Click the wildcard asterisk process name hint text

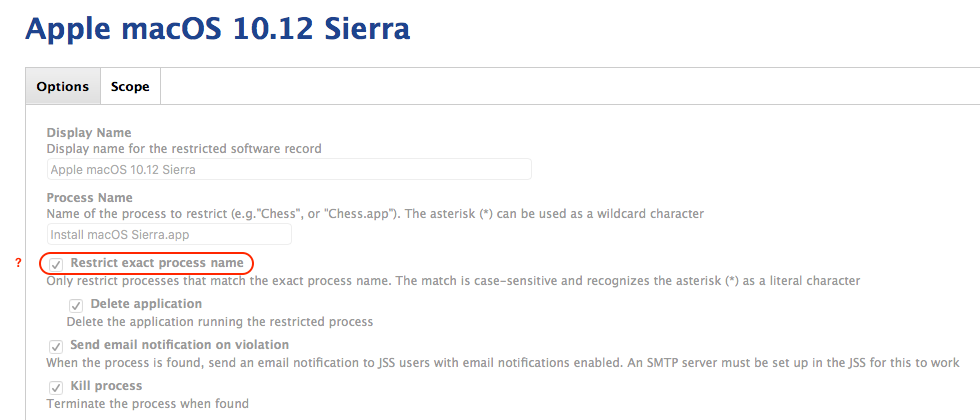click(376, 214)
